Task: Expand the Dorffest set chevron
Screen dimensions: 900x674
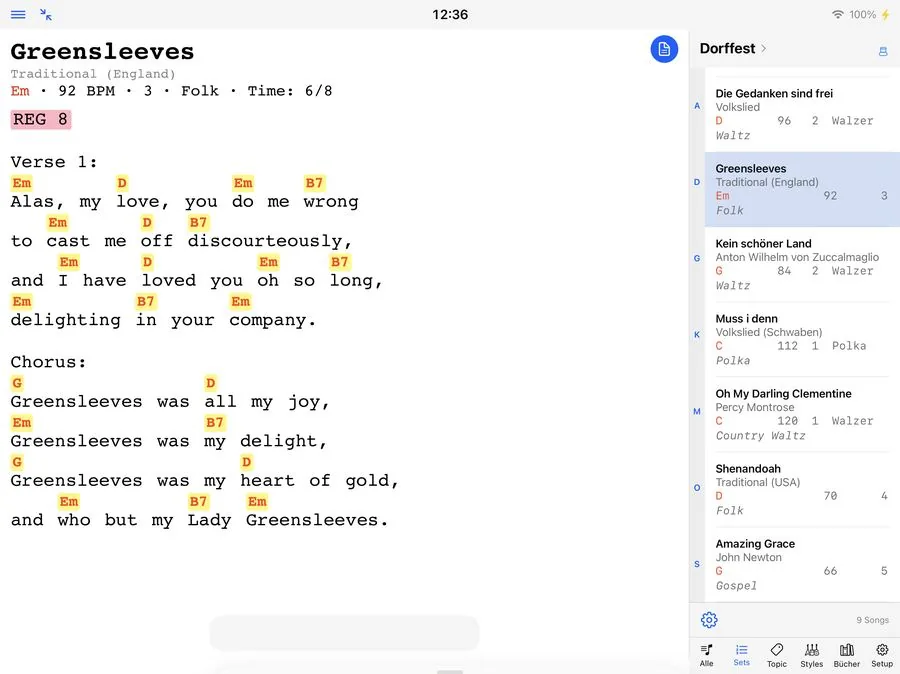Action: point(763,49)
